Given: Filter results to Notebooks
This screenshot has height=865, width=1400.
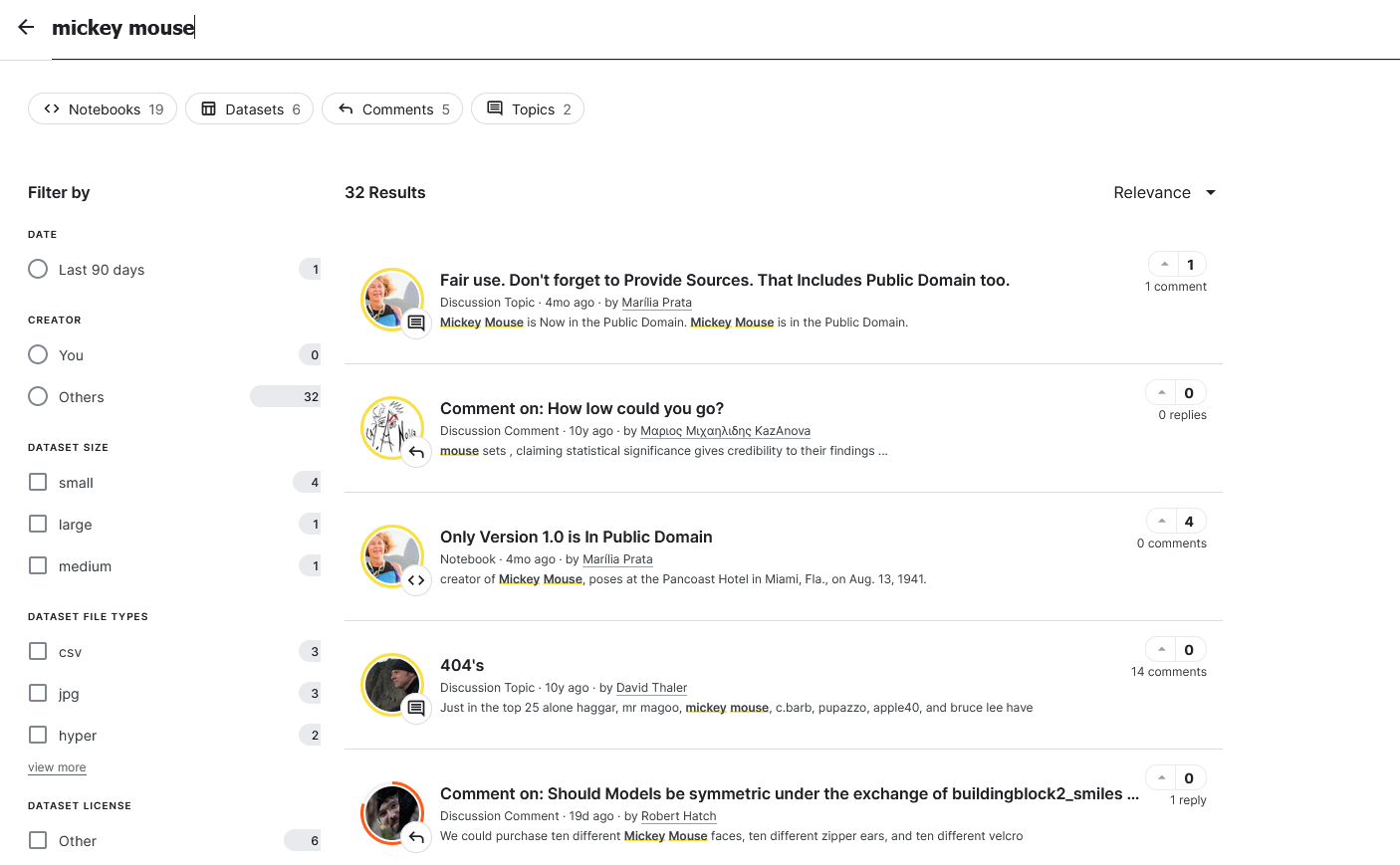Looking at the screenshot, I should (103, 109).
